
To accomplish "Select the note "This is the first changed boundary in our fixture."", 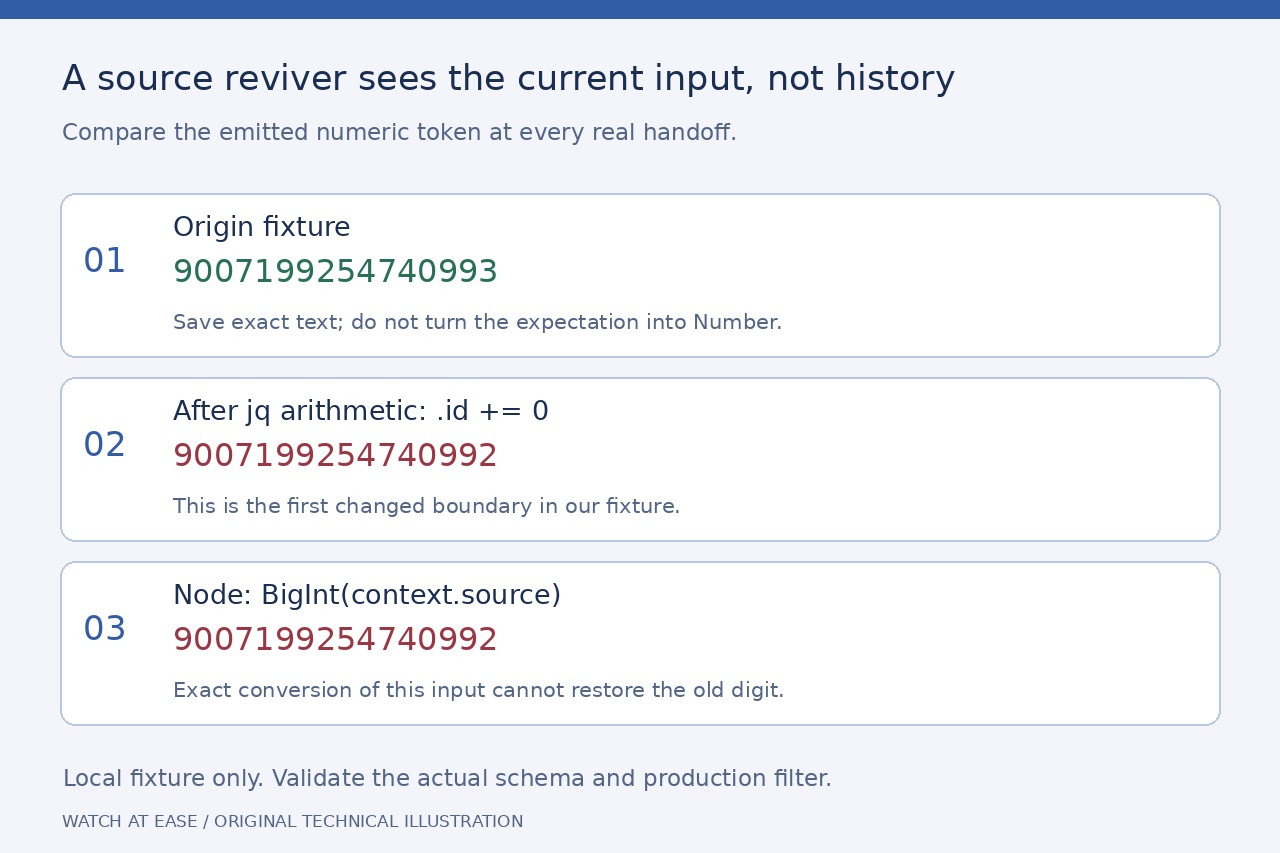I will point(426,506).
